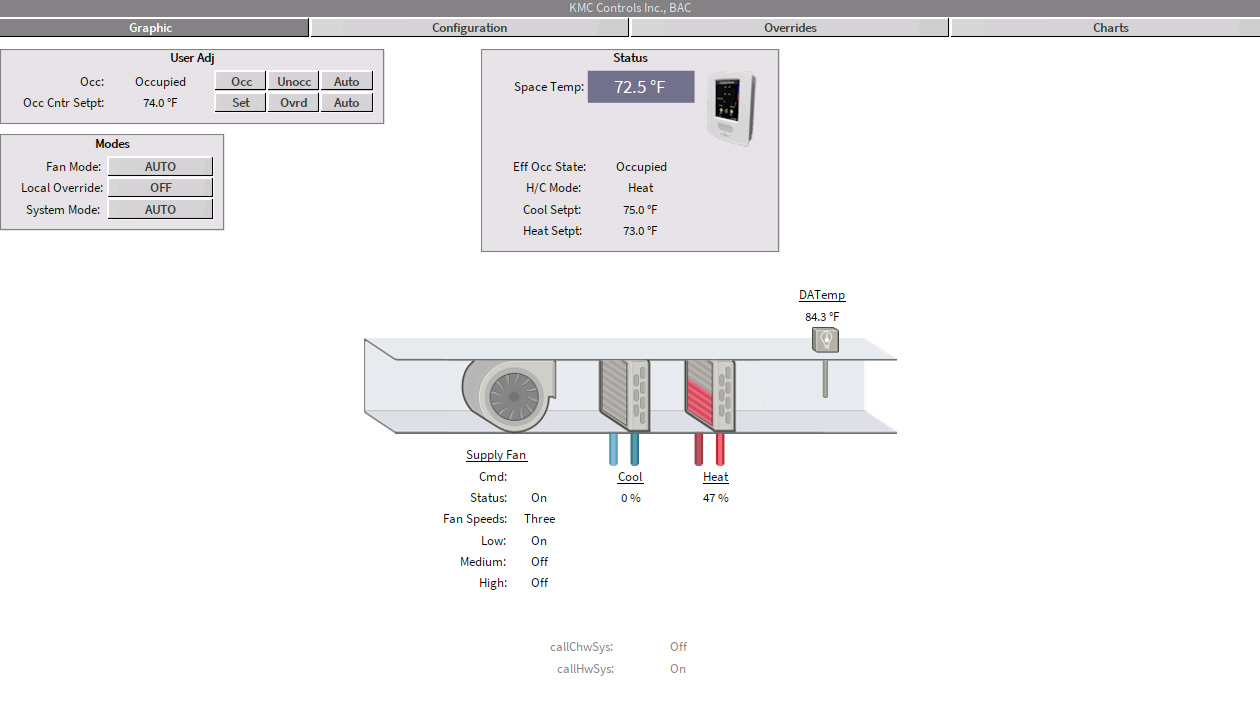Click the Space Temp 72.5 °F display
The width and height of the screenshot is (1260, 702).
point(640,87)
